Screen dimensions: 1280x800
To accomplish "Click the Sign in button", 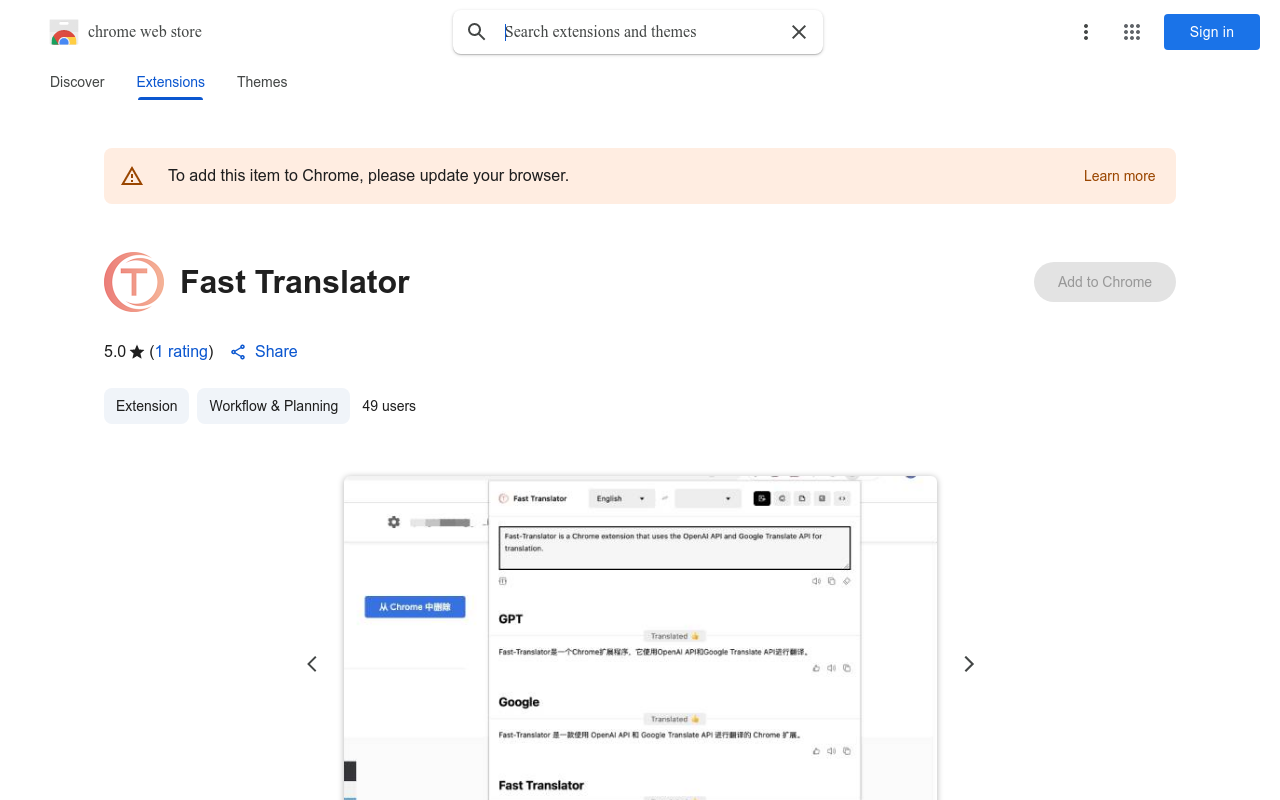I will [x=1212, y=32].
